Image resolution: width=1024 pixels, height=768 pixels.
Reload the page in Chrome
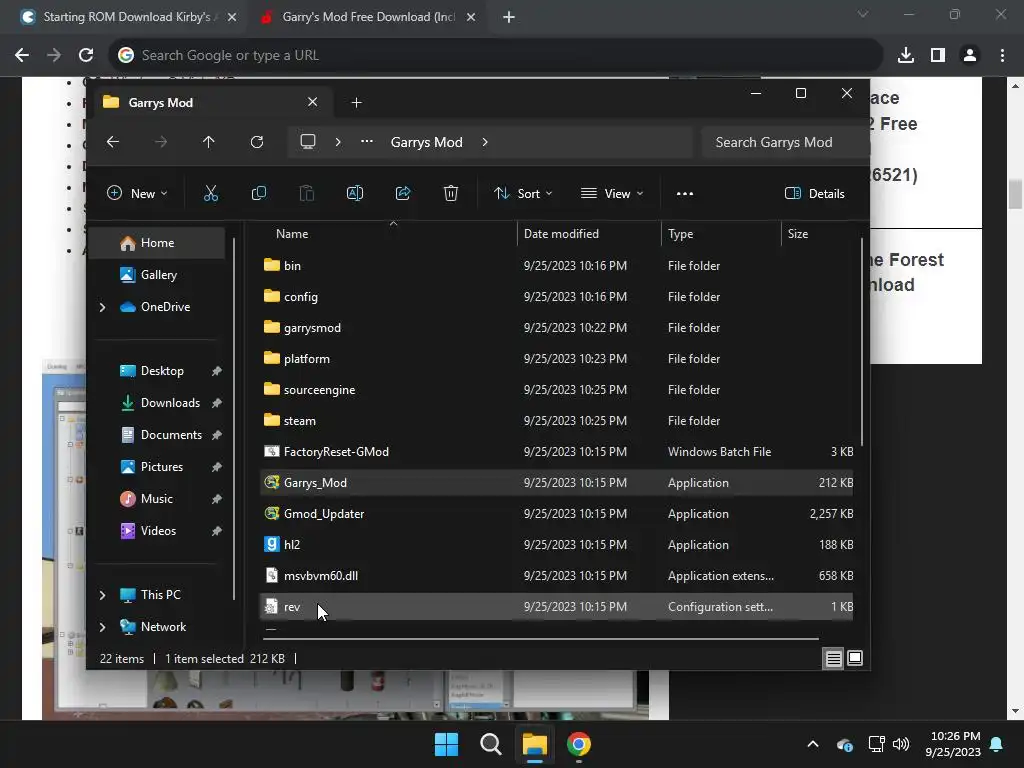[86, 55]
